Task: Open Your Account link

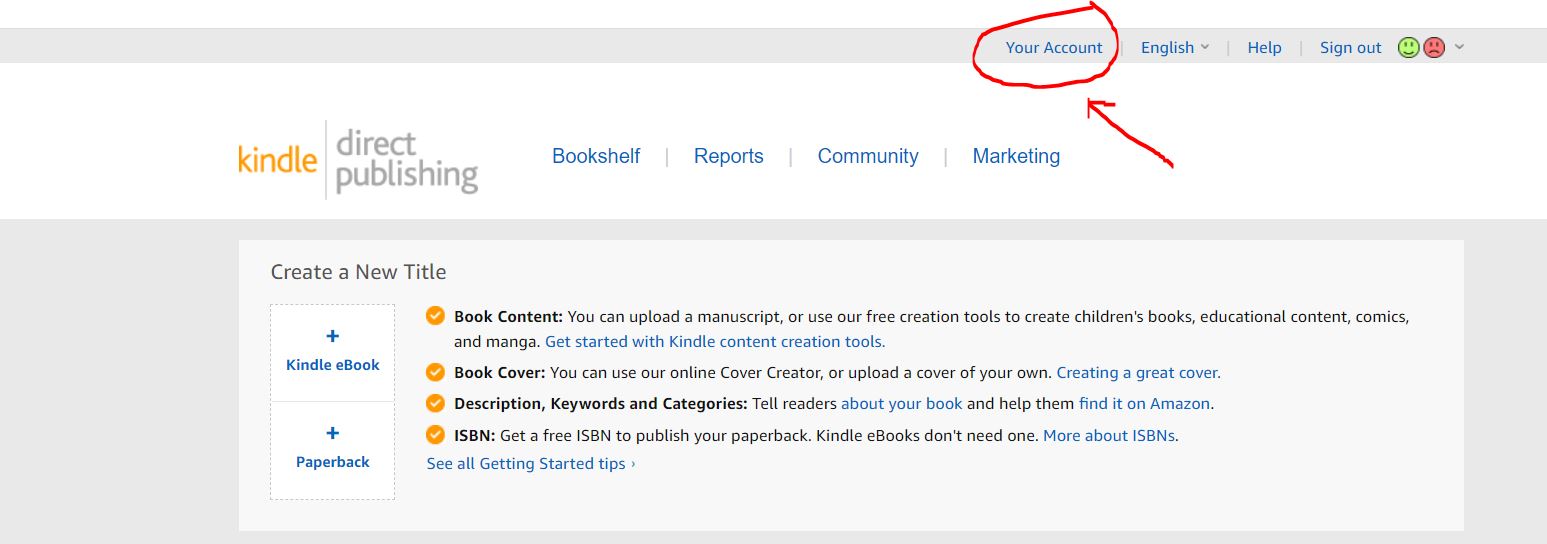Action: coord(1054,47)
